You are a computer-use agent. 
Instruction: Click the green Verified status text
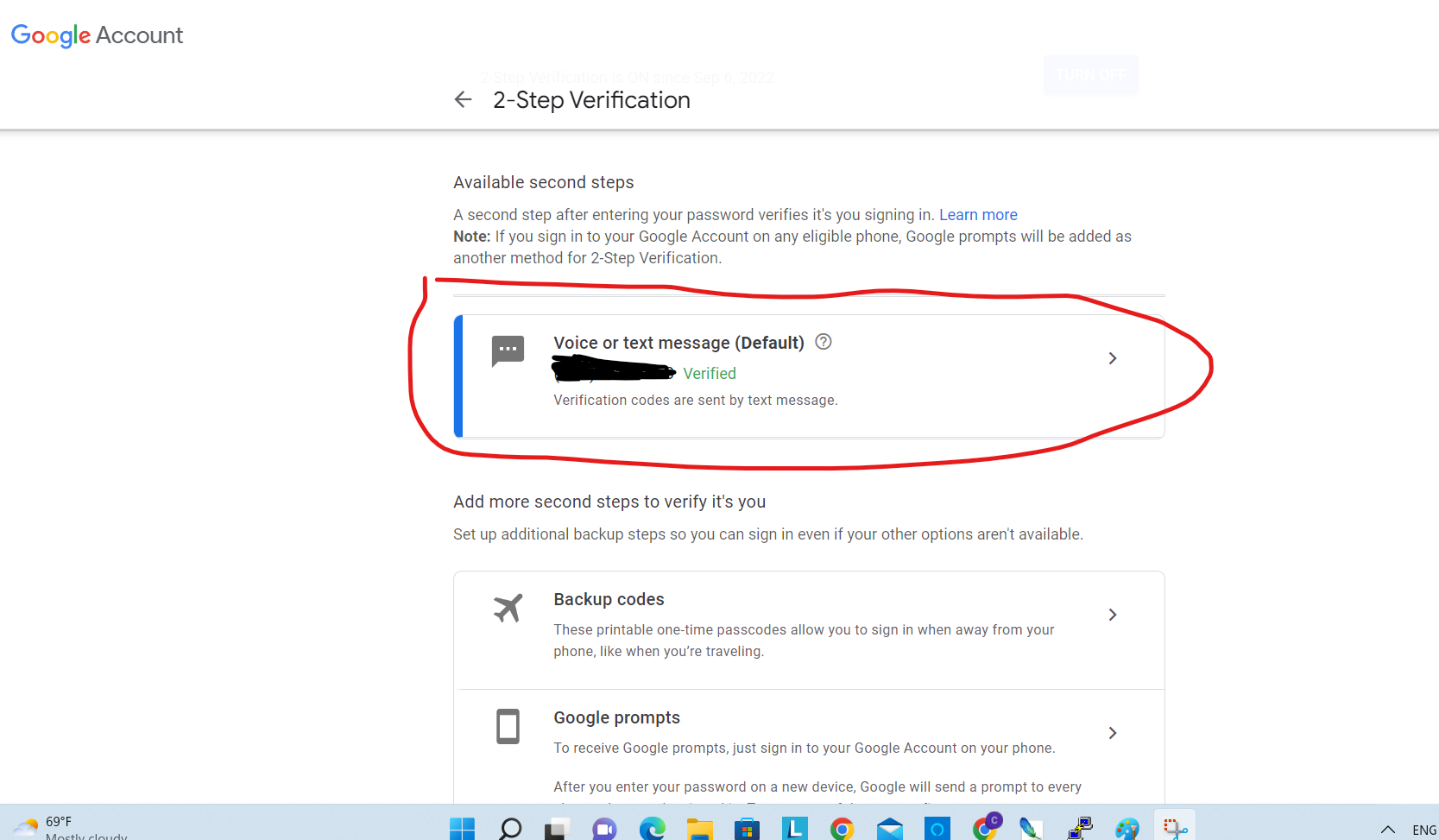710,374
